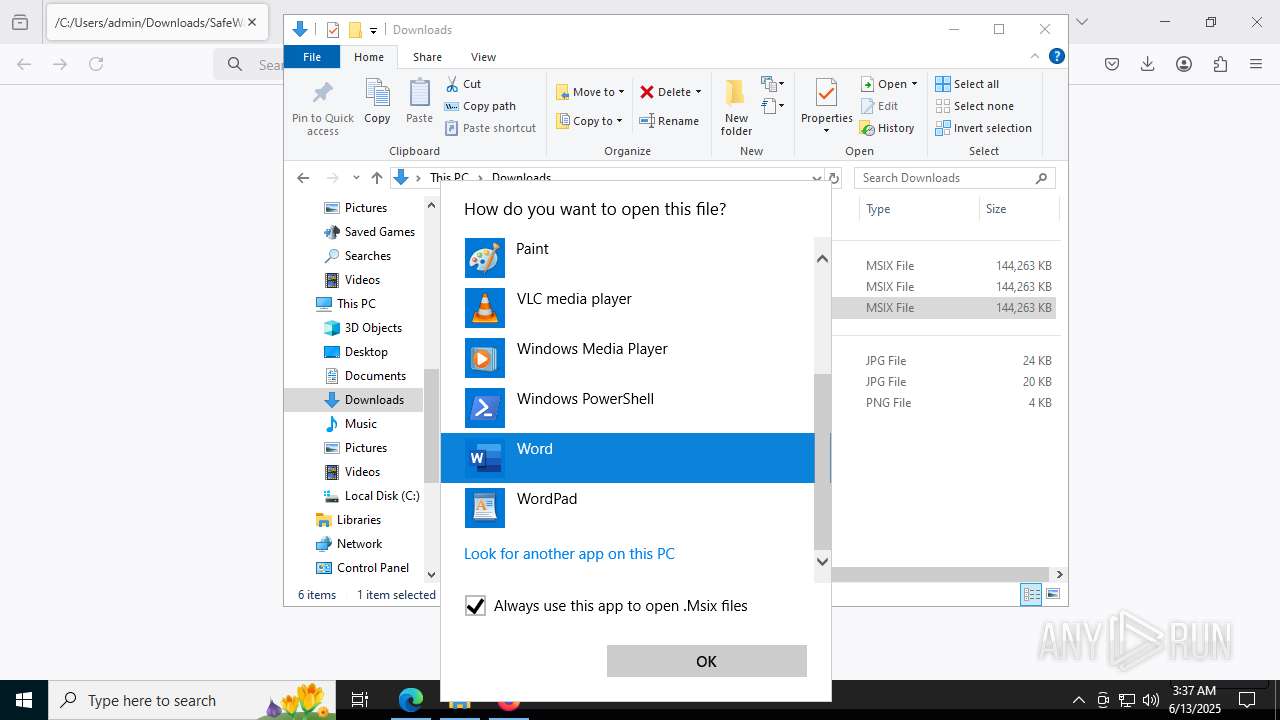The width and height of the screenshot is (1280, 720).
Task: Collapse the Explorer ribbon chevron
Action: pos(1035,57)
